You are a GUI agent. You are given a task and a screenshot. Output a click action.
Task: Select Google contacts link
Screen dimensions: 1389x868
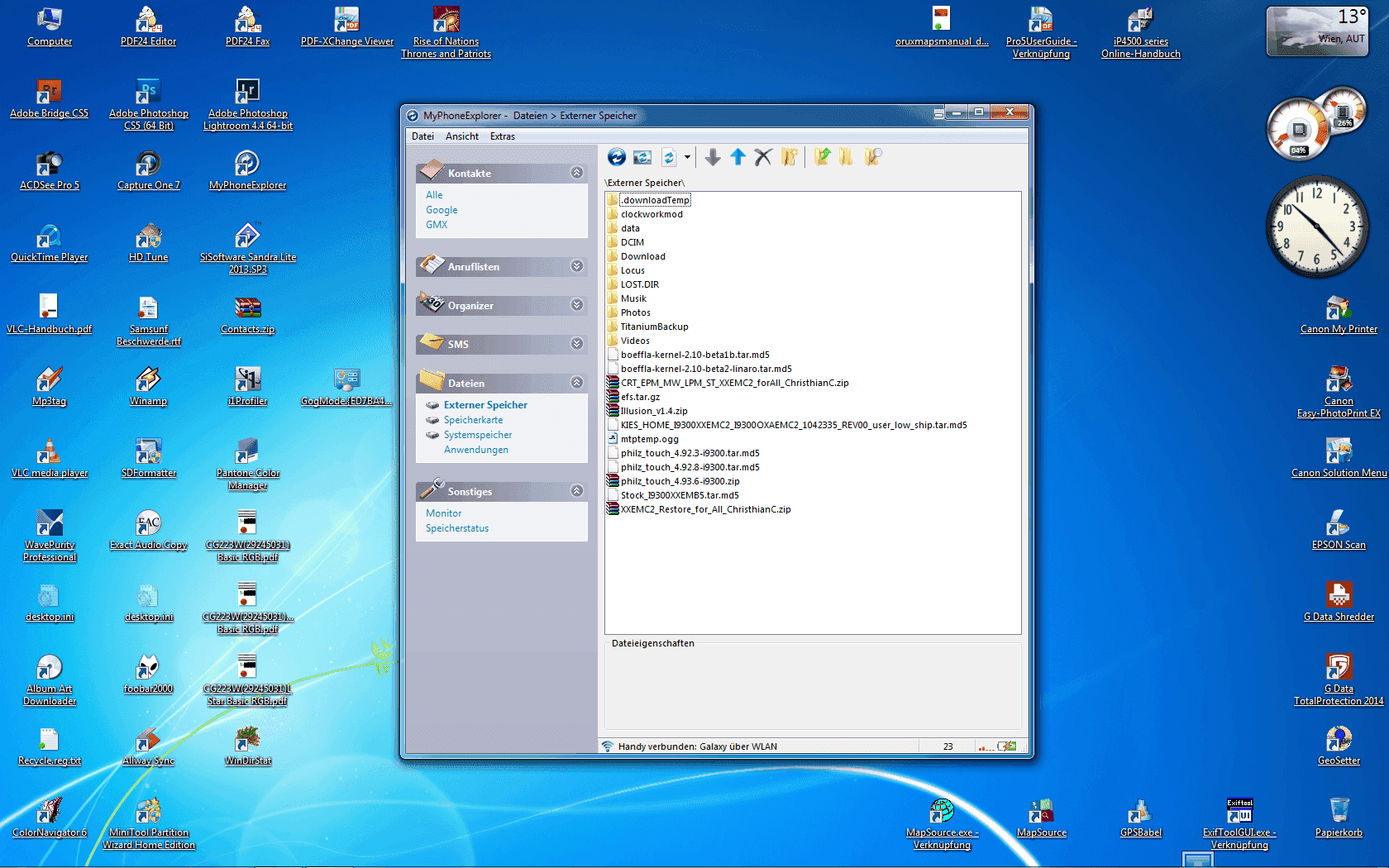coord(442,210)
